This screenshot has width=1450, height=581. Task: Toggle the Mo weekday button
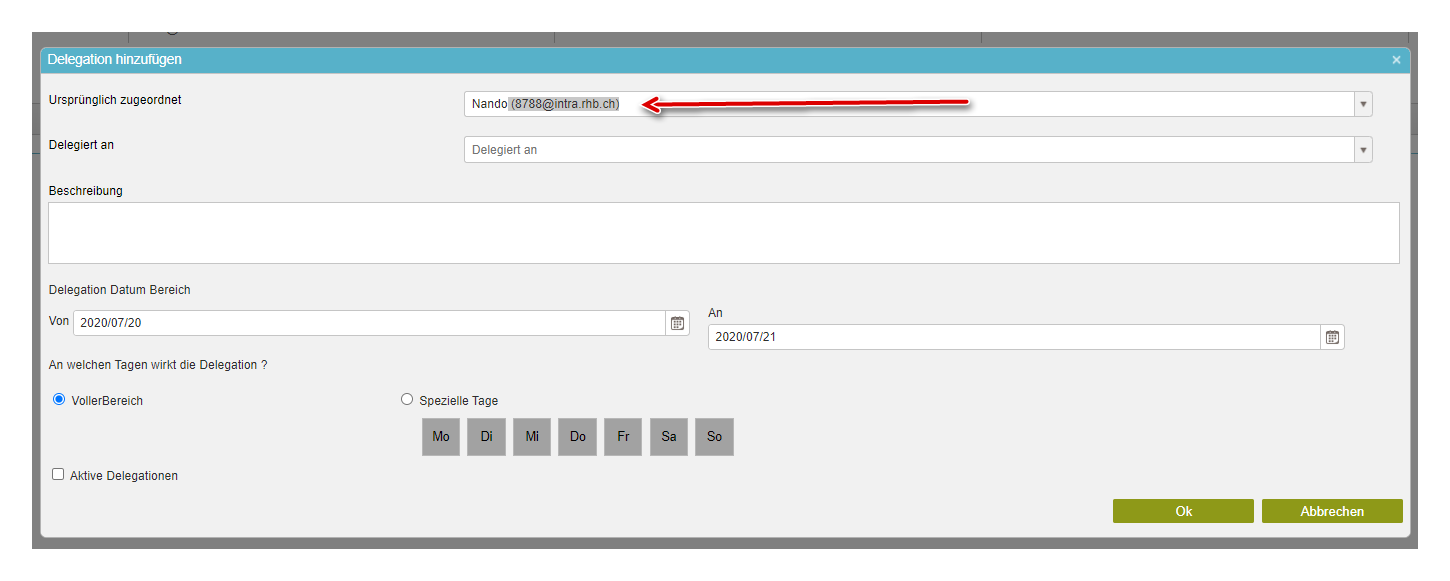click(441, 437)
